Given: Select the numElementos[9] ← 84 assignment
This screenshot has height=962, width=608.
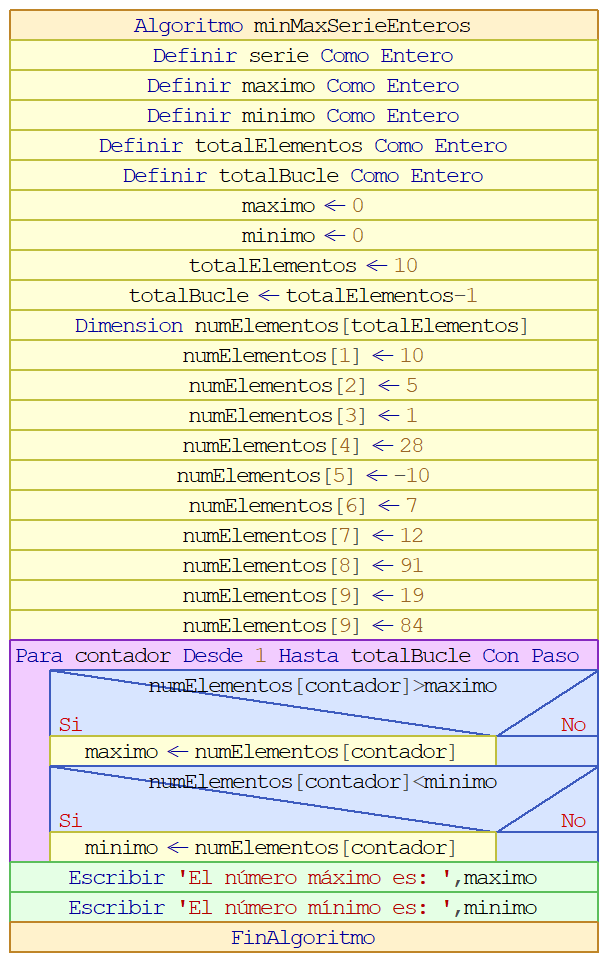Looking at the screenshot, I should point(304,626).
